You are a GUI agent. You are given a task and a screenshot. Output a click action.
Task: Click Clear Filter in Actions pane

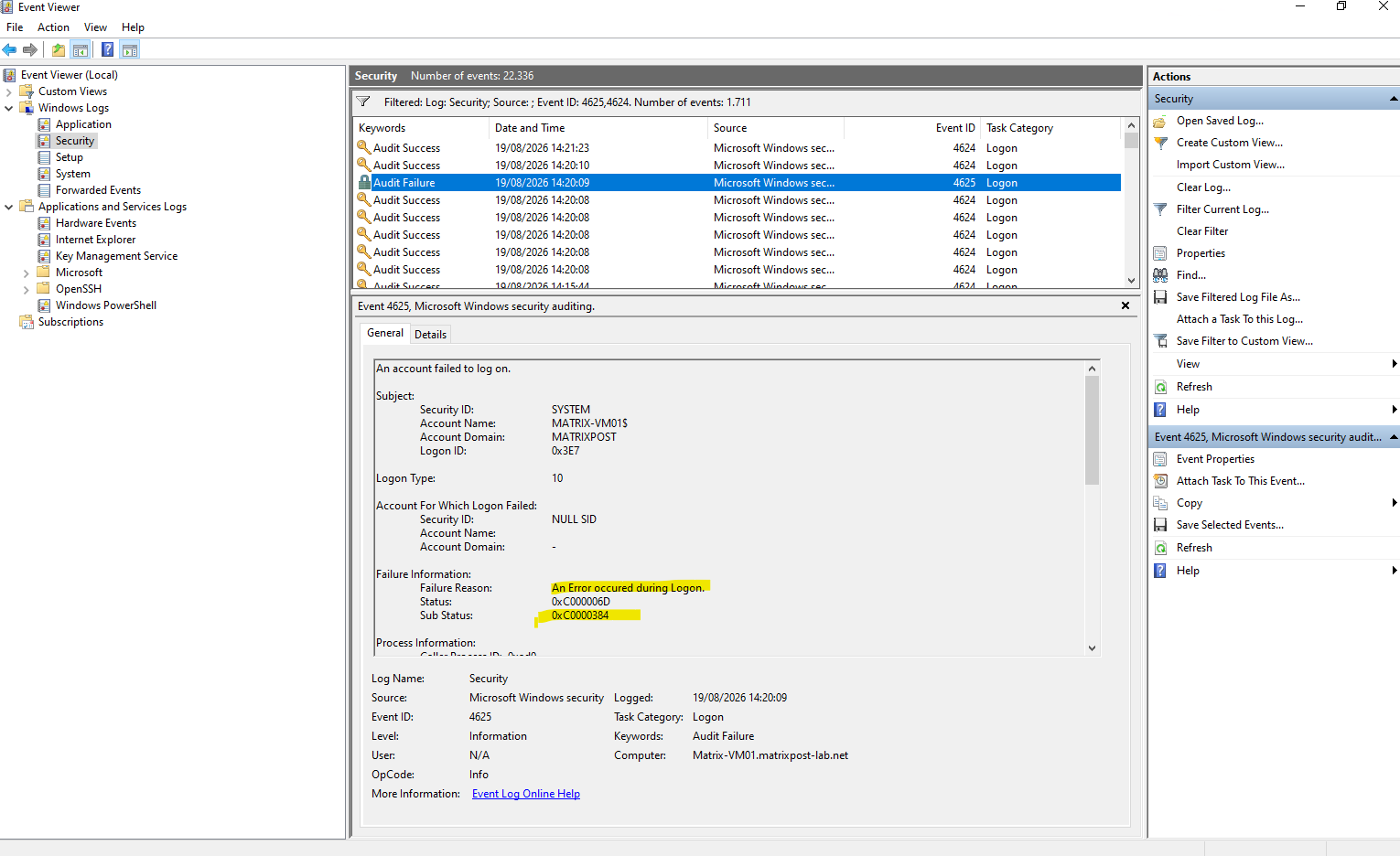click(1202, 231)
